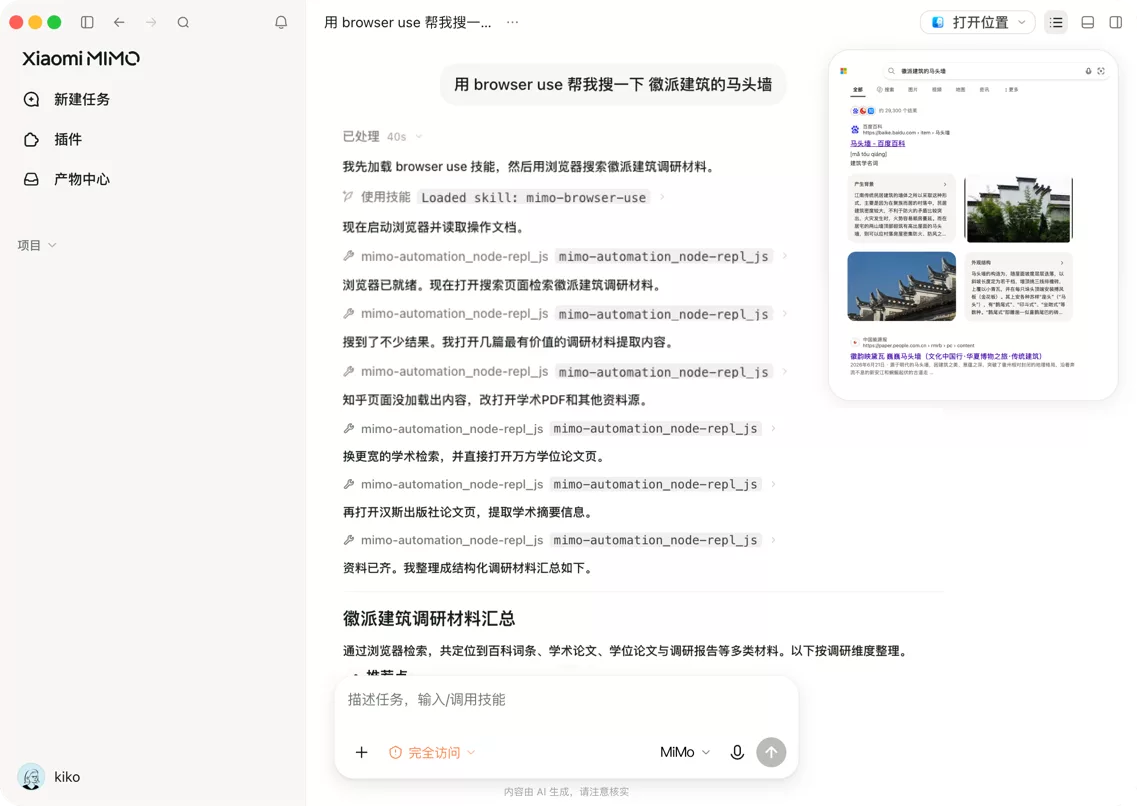This screenshot has height=806, width=1137.
Task: Click the preview visual search camera icon
Action: coord(1101,71)
